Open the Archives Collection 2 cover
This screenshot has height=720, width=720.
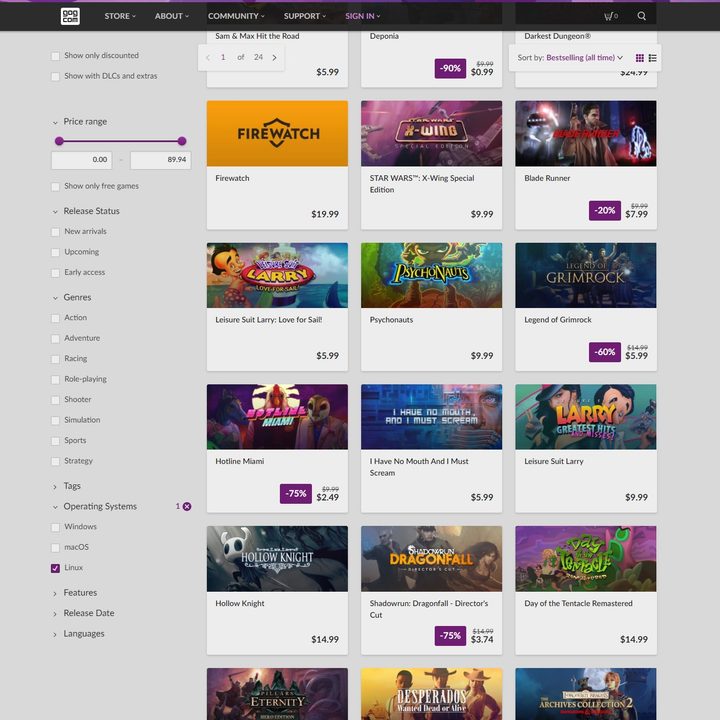(586, 694)
